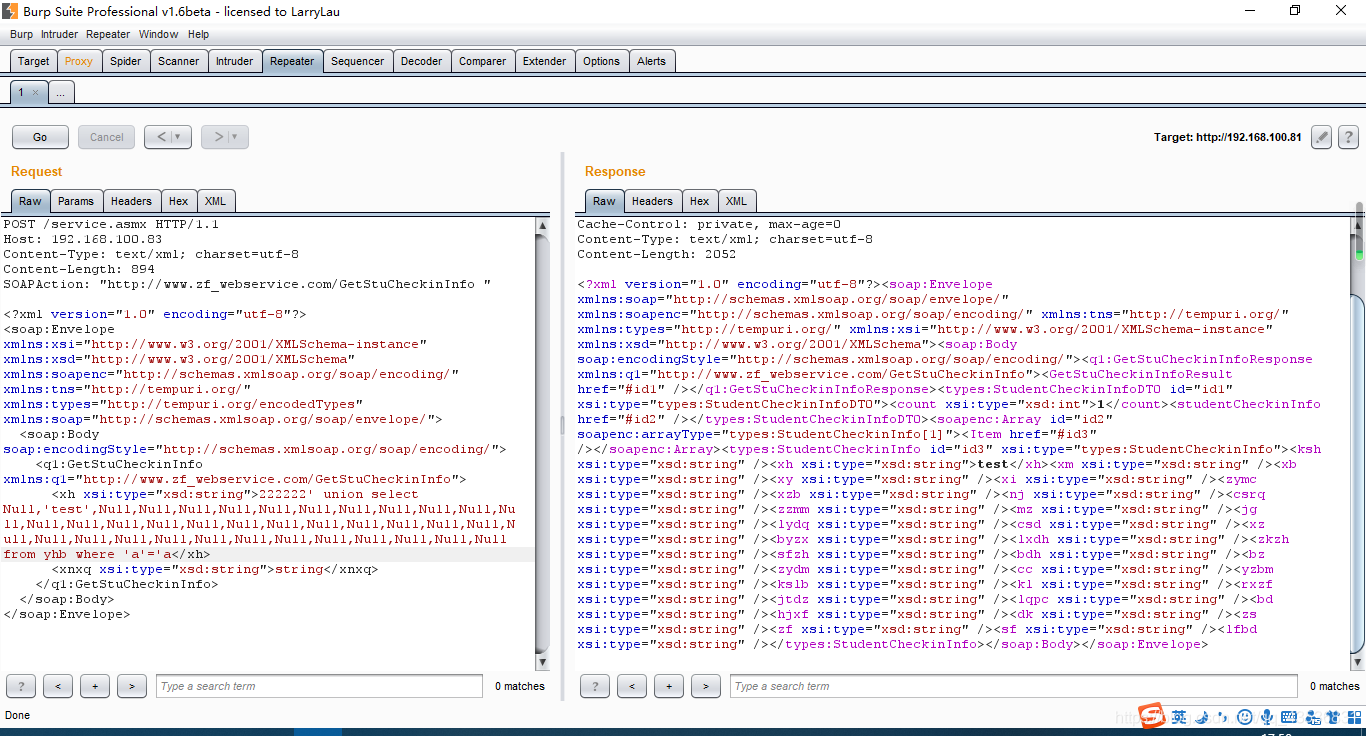Send the request with Go button
This screenshot has width=1366, height=736.
point(40,137)
